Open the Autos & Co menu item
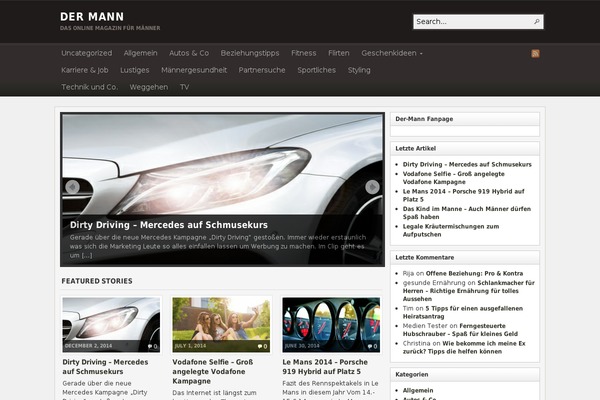This screenshot has height=400, width=600. pyautogui.click(x=189, y=53)
